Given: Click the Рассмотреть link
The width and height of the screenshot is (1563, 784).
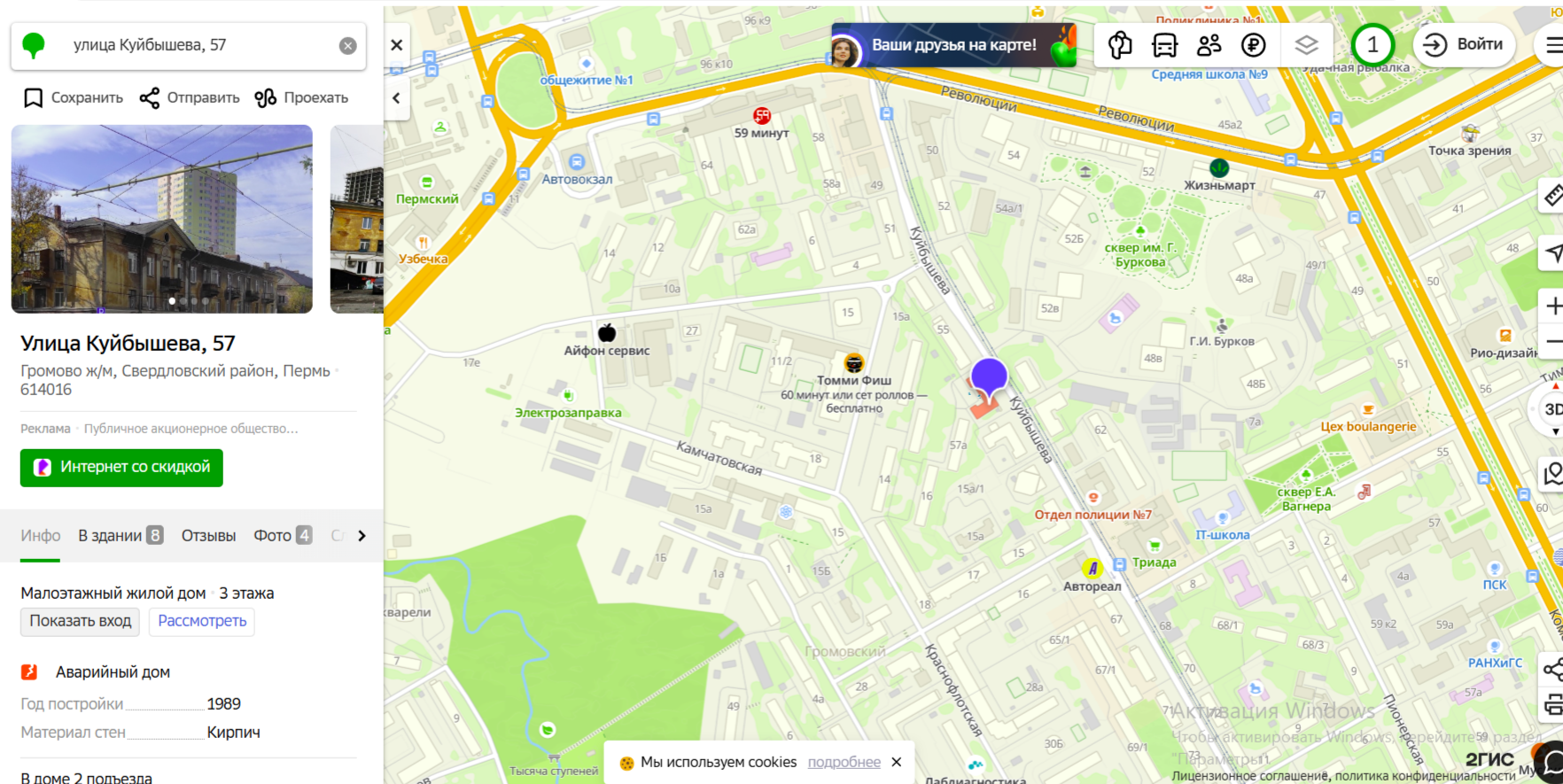Looking at the screenshot, I should pos(202,621).
